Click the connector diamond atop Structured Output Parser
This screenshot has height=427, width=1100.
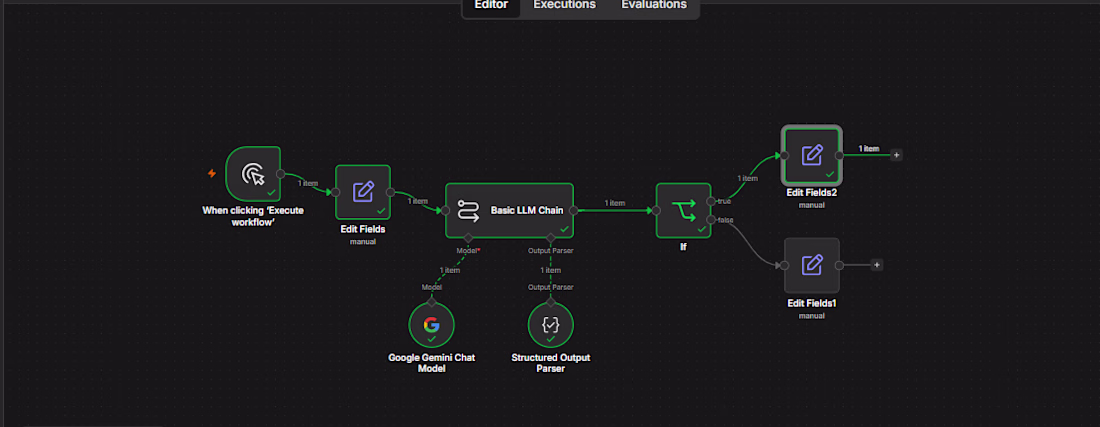click(551, 302)
